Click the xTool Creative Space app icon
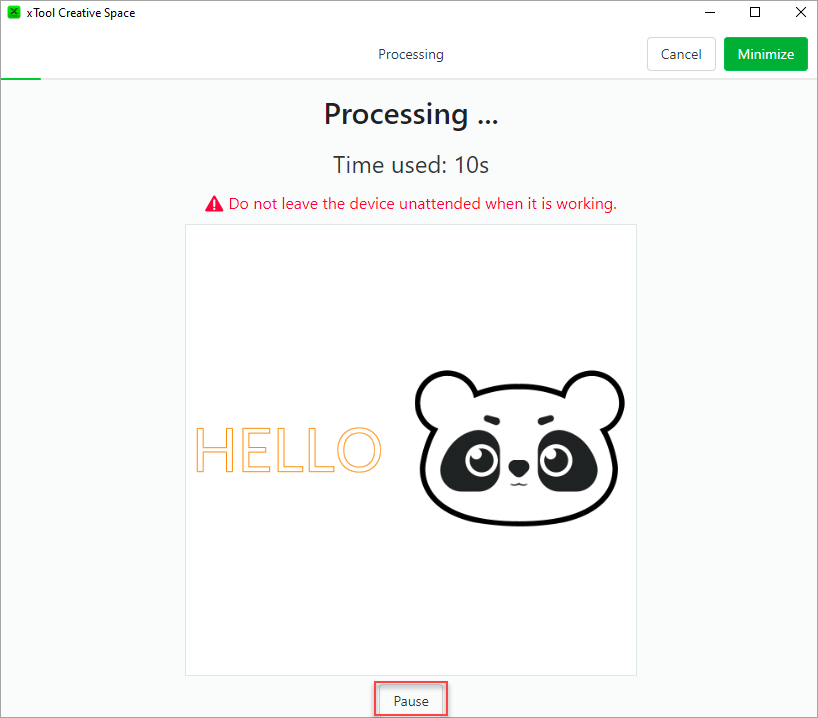Image resolution: width=818 pixels, height=718 pixels. point(14,13)
